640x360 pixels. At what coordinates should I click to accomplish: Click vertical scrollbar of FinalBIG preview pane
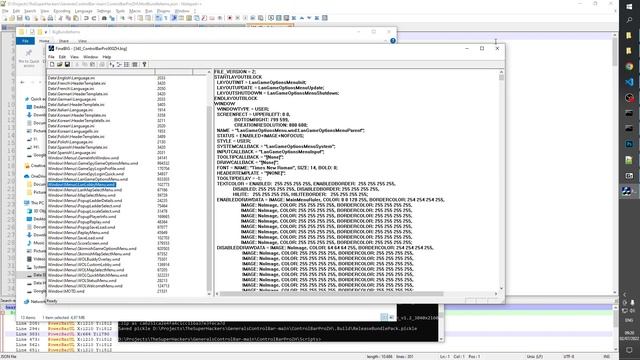point(501,180)
